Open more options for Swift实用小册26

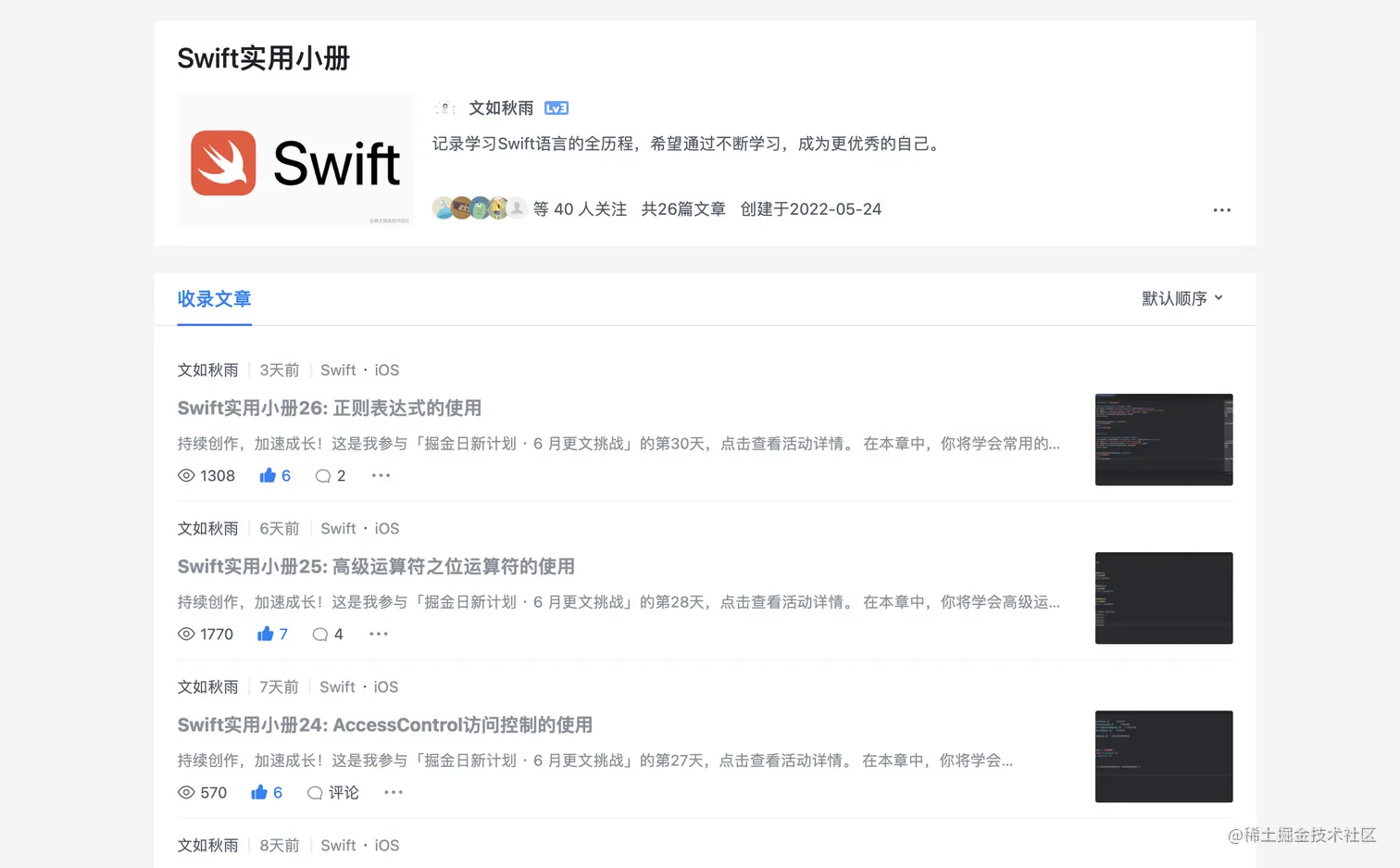[381, 475]
